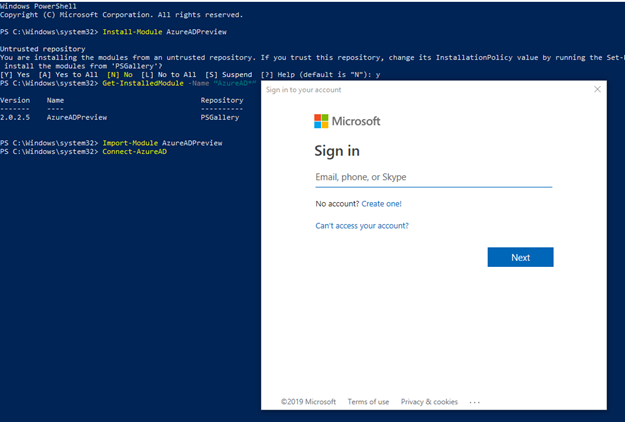Image resolution: width=625 pixels, height=422 pixels.
Task: Click the Get-InstalledModule command line
Action: [179, 83]
